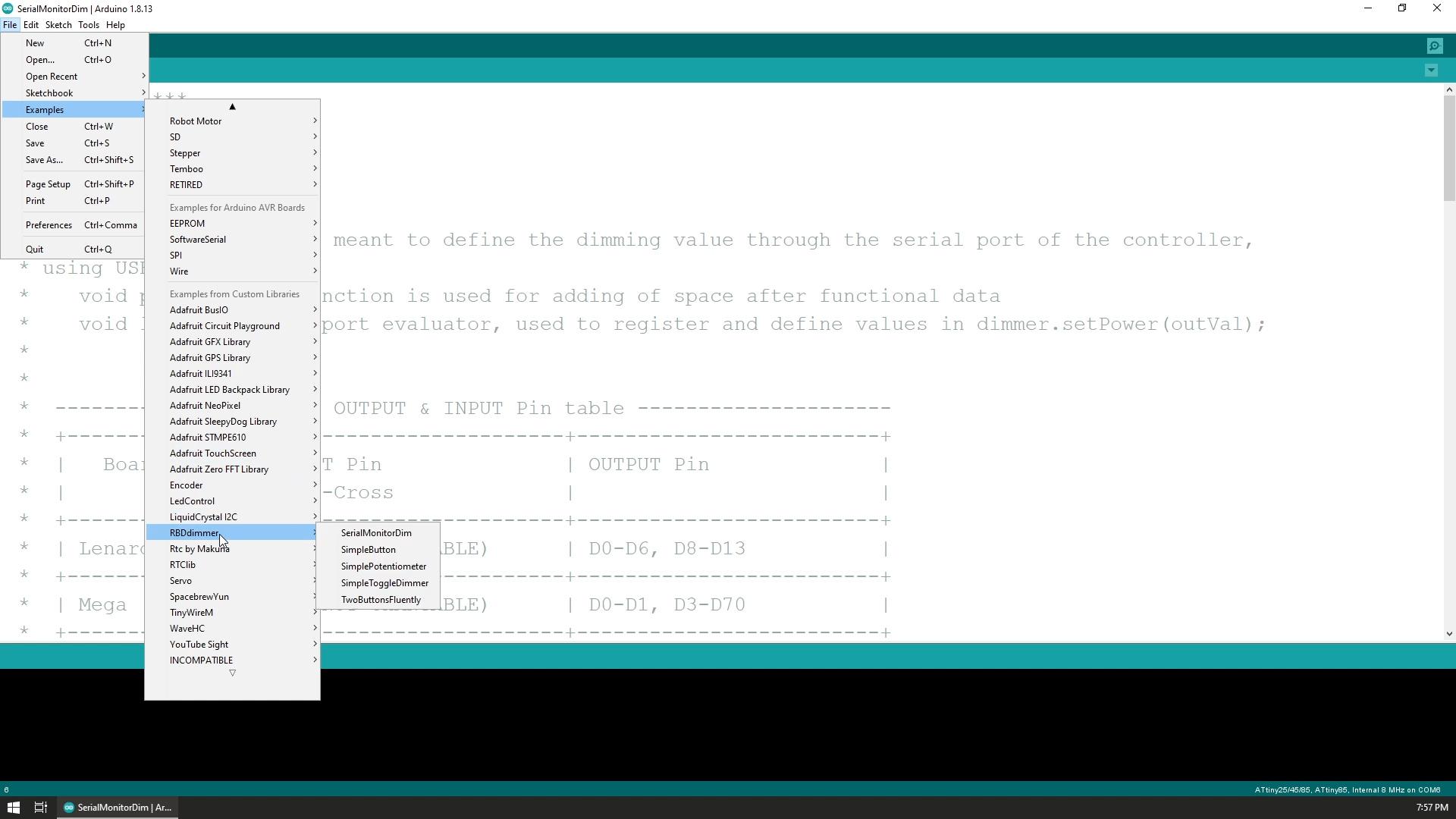Click the Arduino IDE File menu icon

tap(10, 24)
